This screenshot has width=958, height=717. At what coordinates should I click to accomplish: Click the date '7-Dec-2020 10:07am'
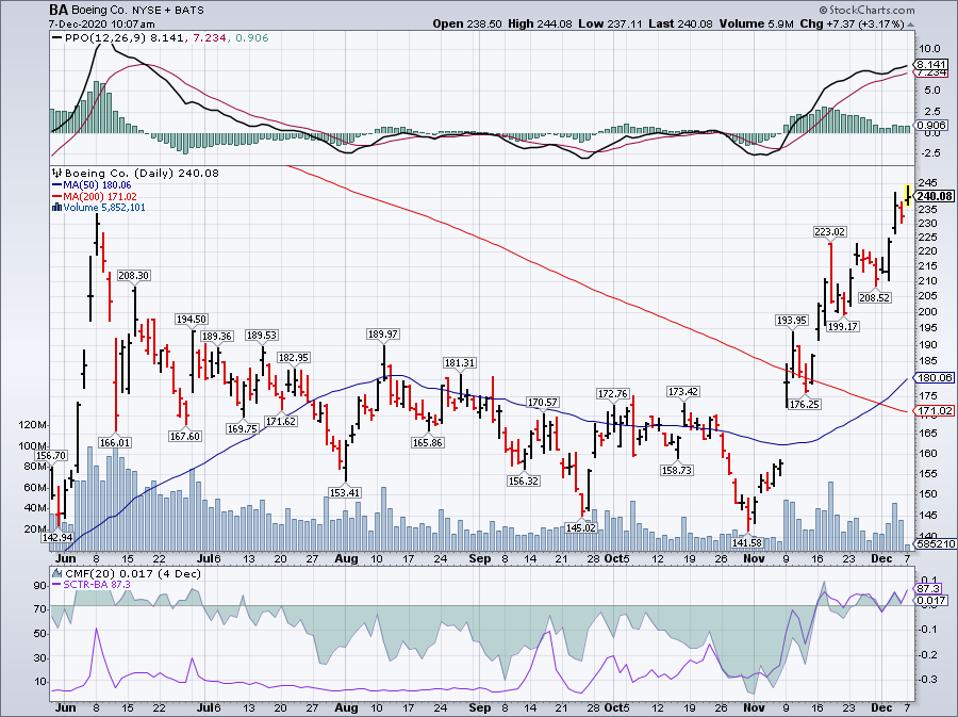click(x=101, y=24)
